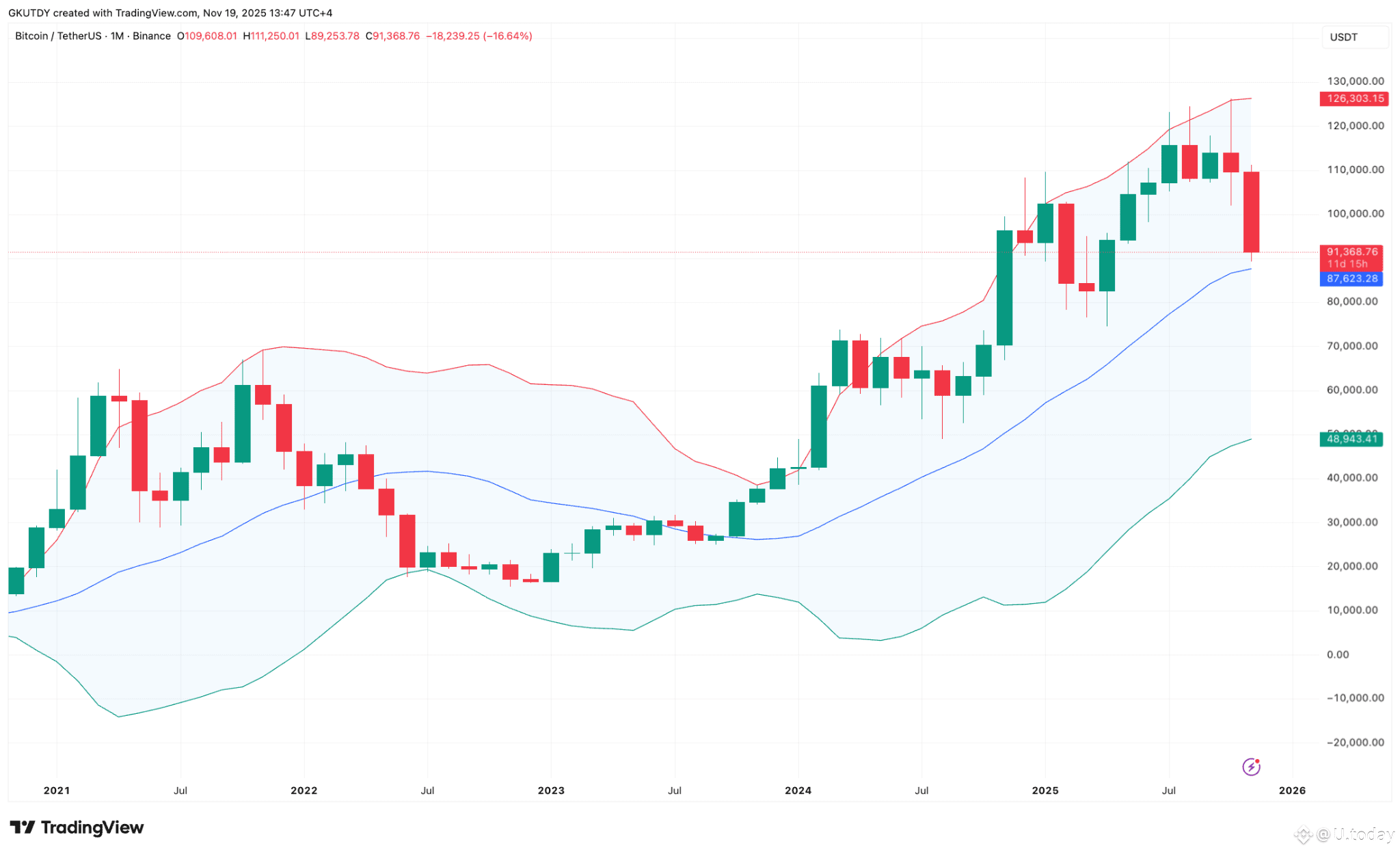The height and width of the screenshot is (852, 1400).
Task: Click the 2026 label on time axis
Action: (x=1292, y=790)
